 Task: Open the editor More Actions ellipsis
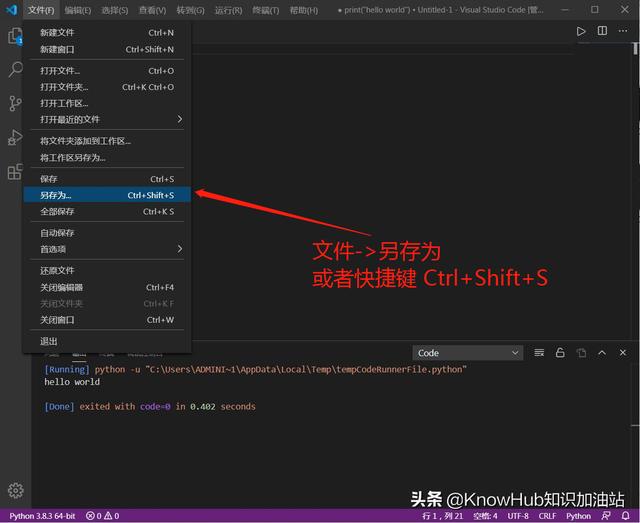[623, 31]
